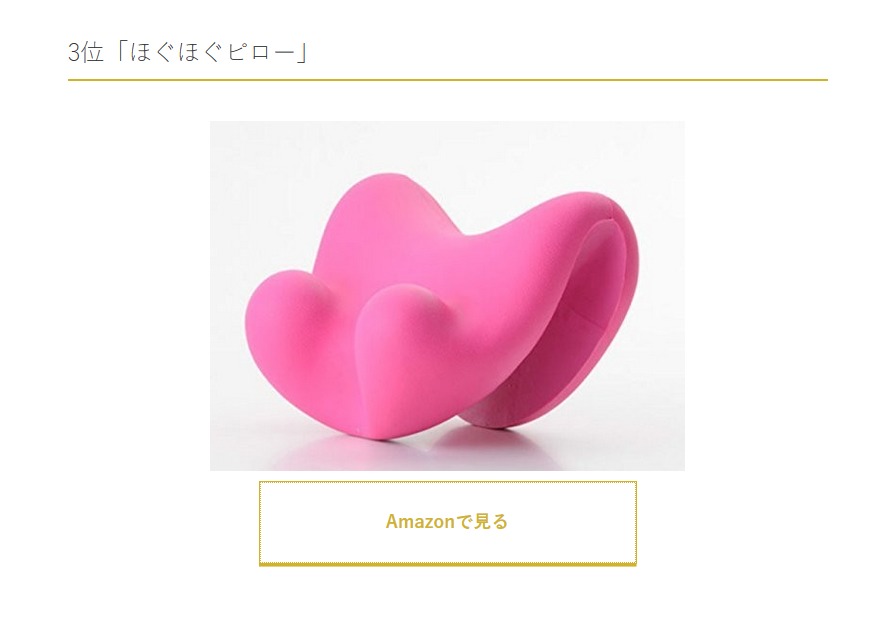Click the '見る' characters in the button
Image resolution: width=883 pixels, height=623 pixels.
[490, 522]
